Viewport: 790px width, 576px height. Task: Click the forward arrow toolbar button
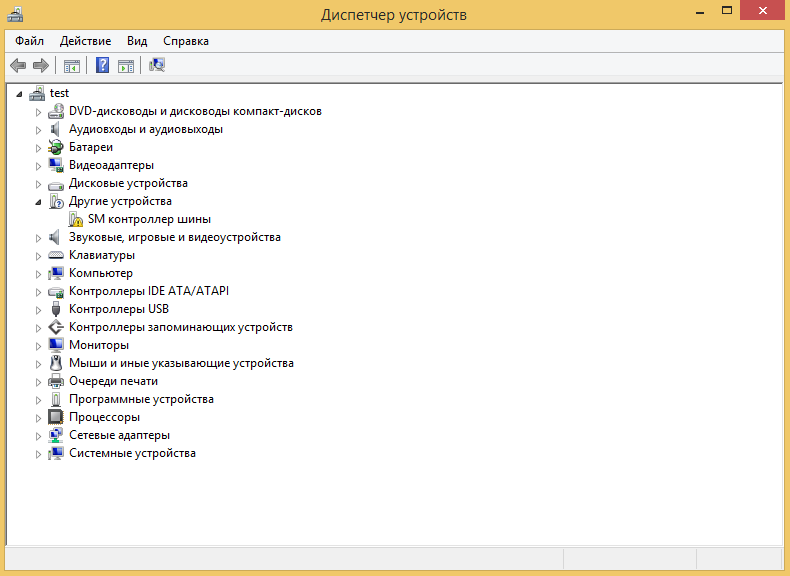41,65
